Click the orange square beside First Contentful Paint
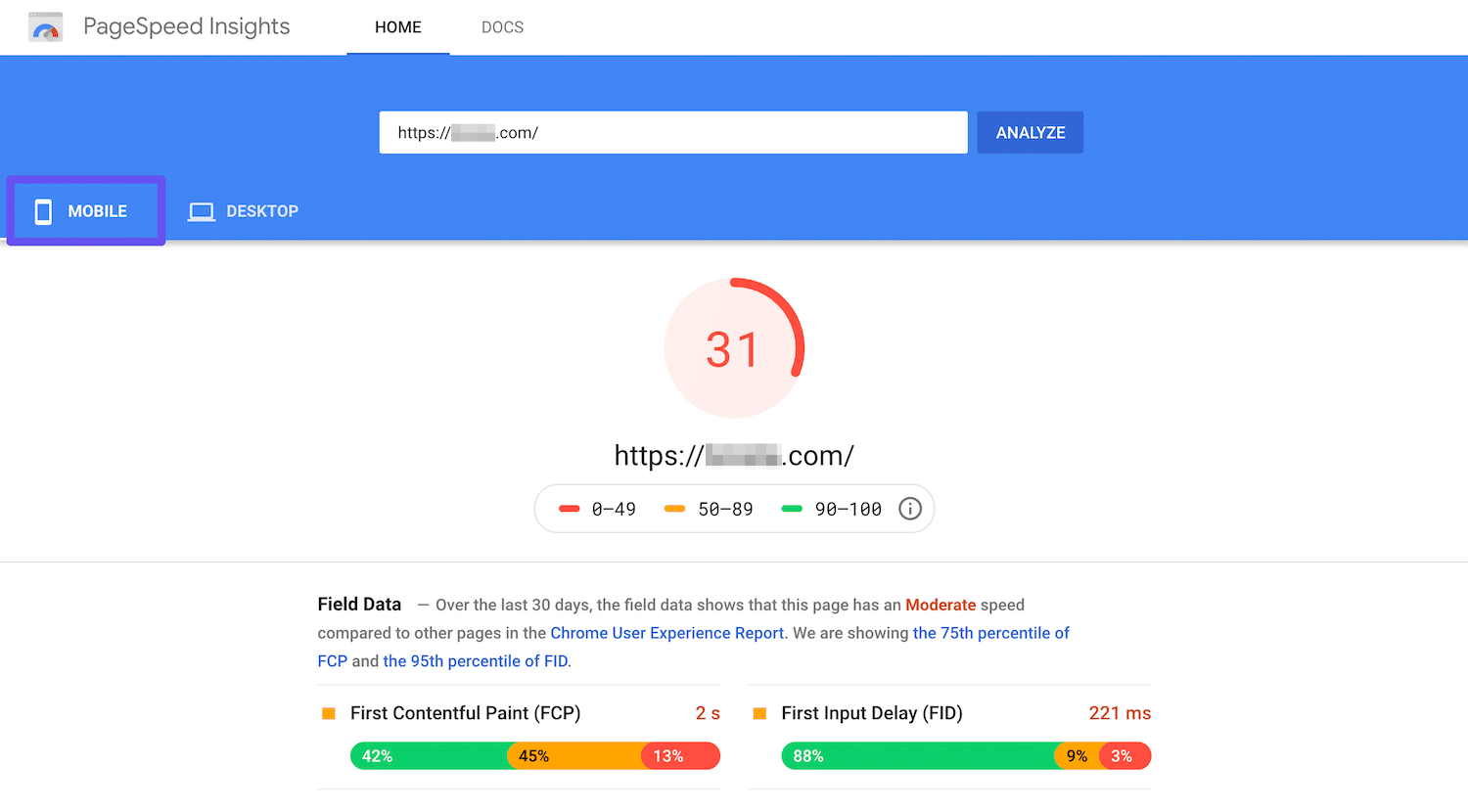This screenshot has width=1468, height=812. (x=330, y=712)
